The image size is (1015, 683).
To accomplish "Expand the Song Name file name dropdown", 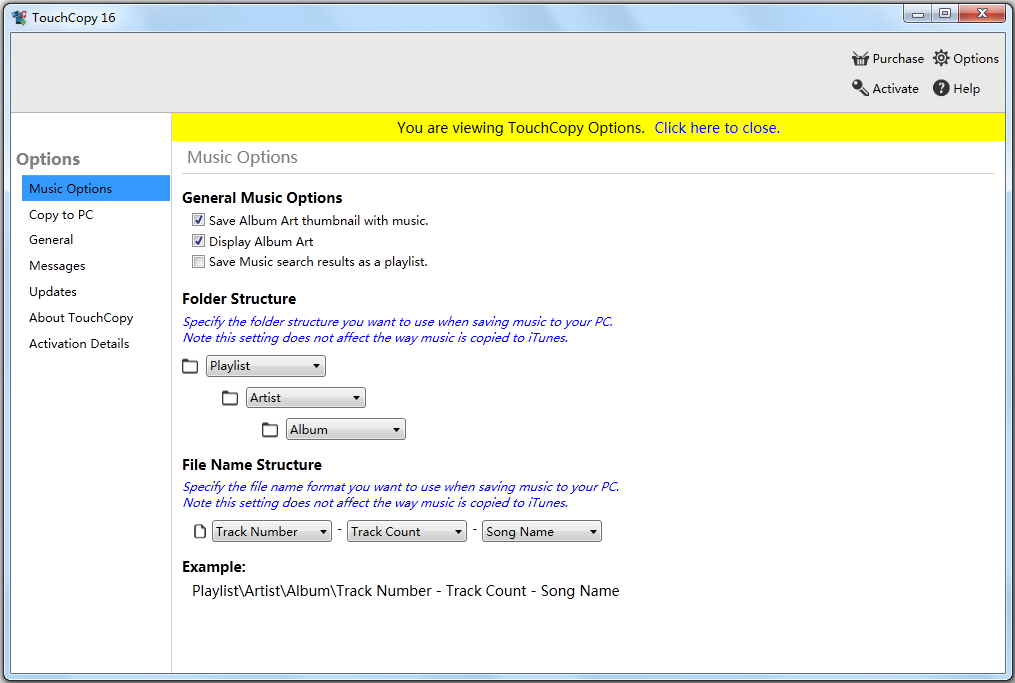I will coord(542,532).
